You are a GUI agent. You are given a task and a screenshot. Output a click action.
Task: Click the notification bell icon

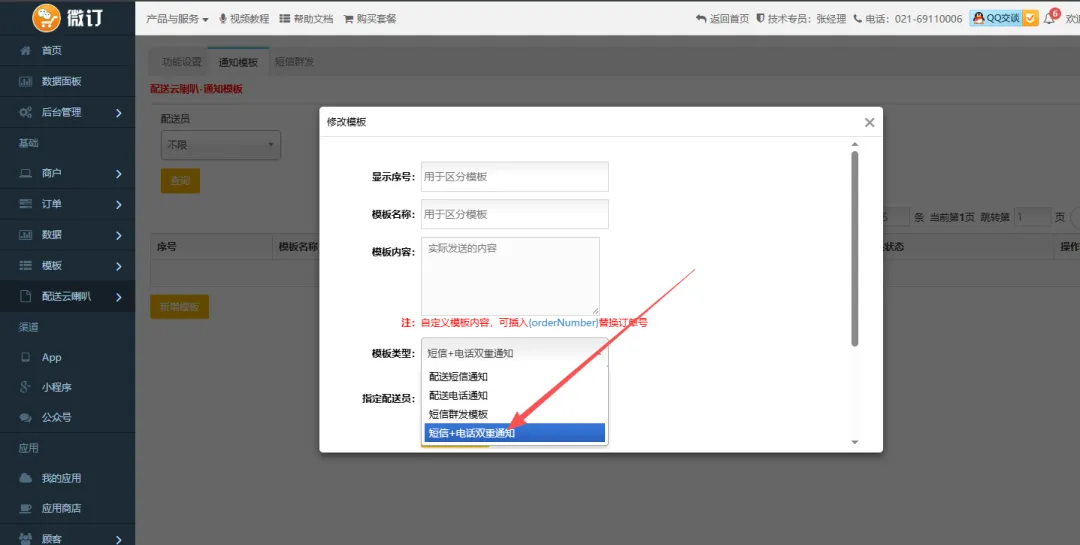tap(1049, 19)
